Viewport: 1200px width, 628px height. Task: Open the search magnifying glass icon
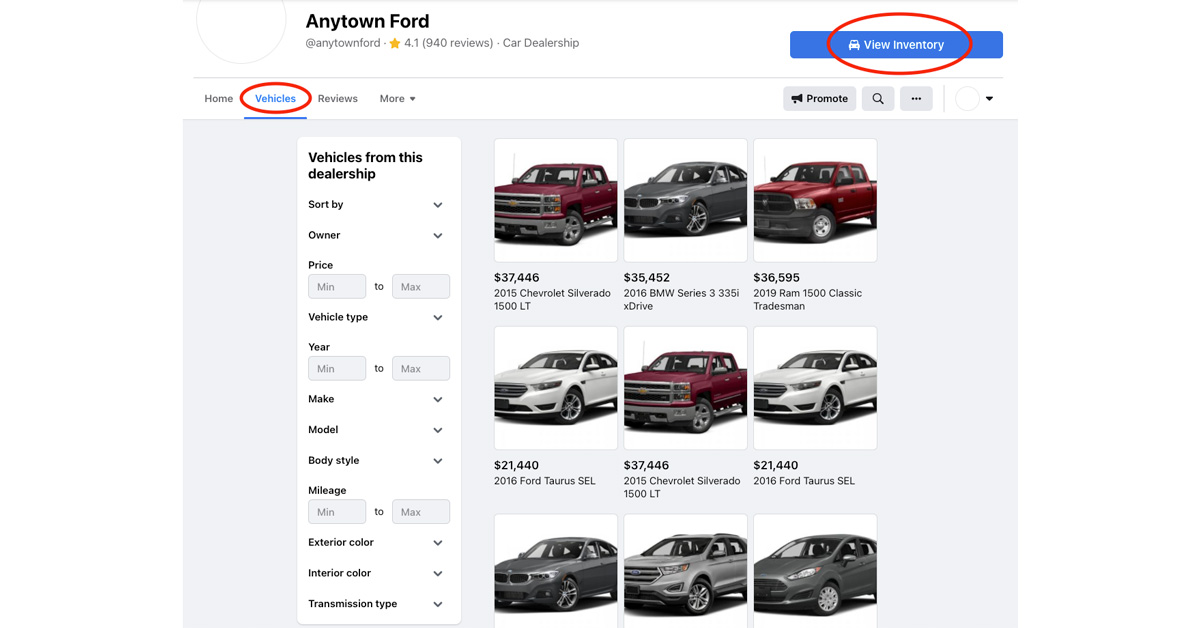click(x=877, y=98)
